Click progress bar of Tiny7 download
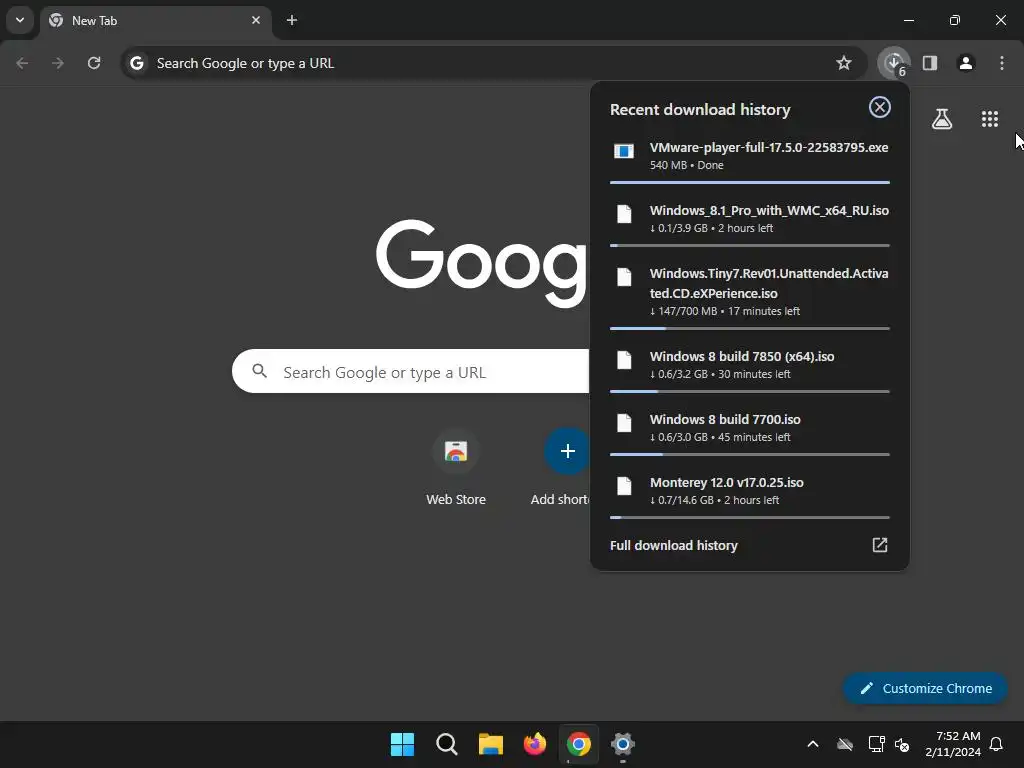Screen dimensions: 1024x768 (750, 328)
